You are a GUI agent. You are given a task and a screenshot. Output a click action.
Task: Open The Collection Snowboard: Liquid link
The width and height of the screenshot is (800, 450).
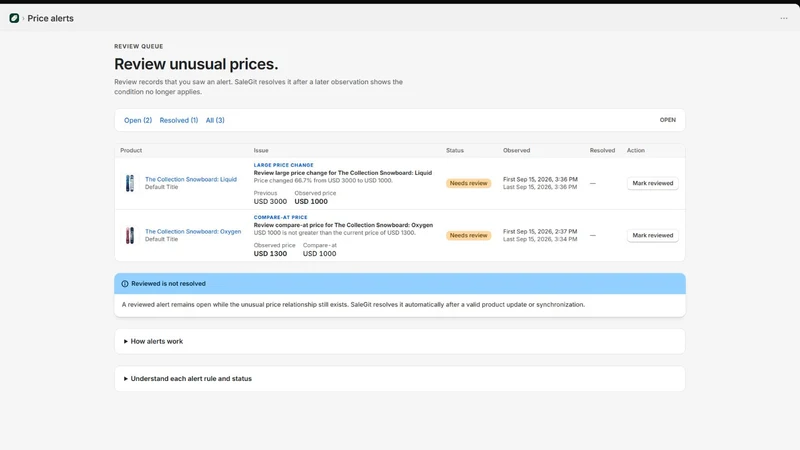(x=191, y=179)
